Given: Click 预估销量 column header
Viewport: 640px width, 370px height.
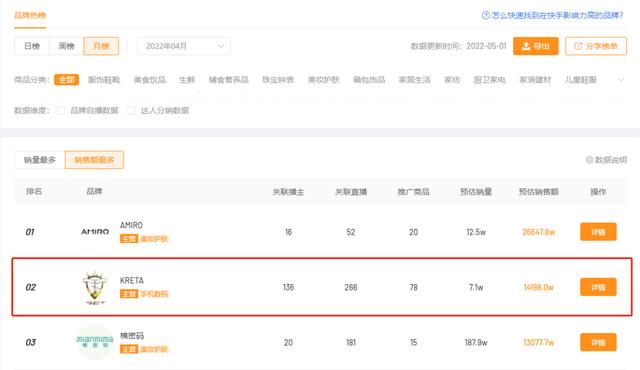Looking at the screenshot, I should pos(476,192).
